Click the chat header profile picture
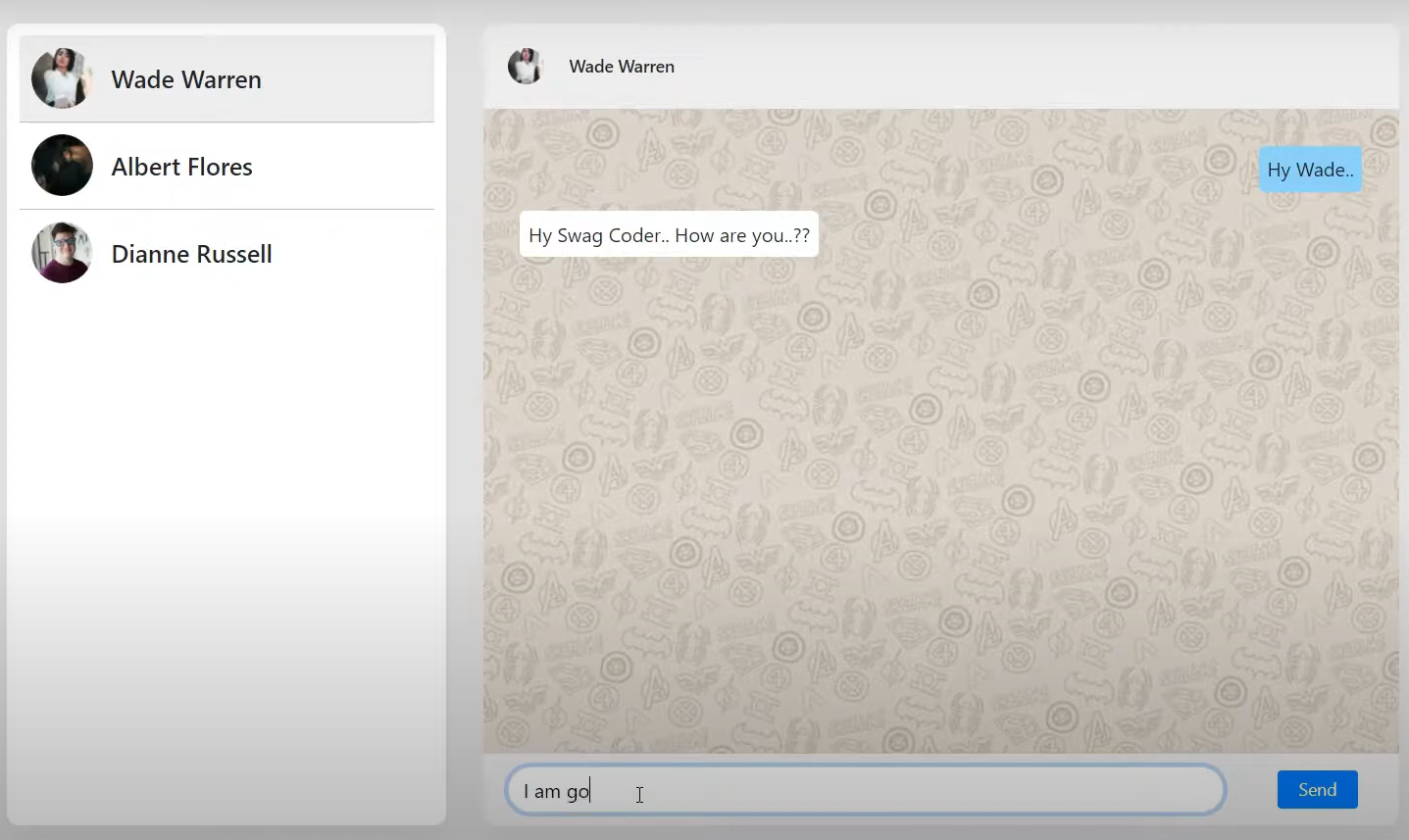Screen dimensions: 1409x840 [x=526, y=66]
